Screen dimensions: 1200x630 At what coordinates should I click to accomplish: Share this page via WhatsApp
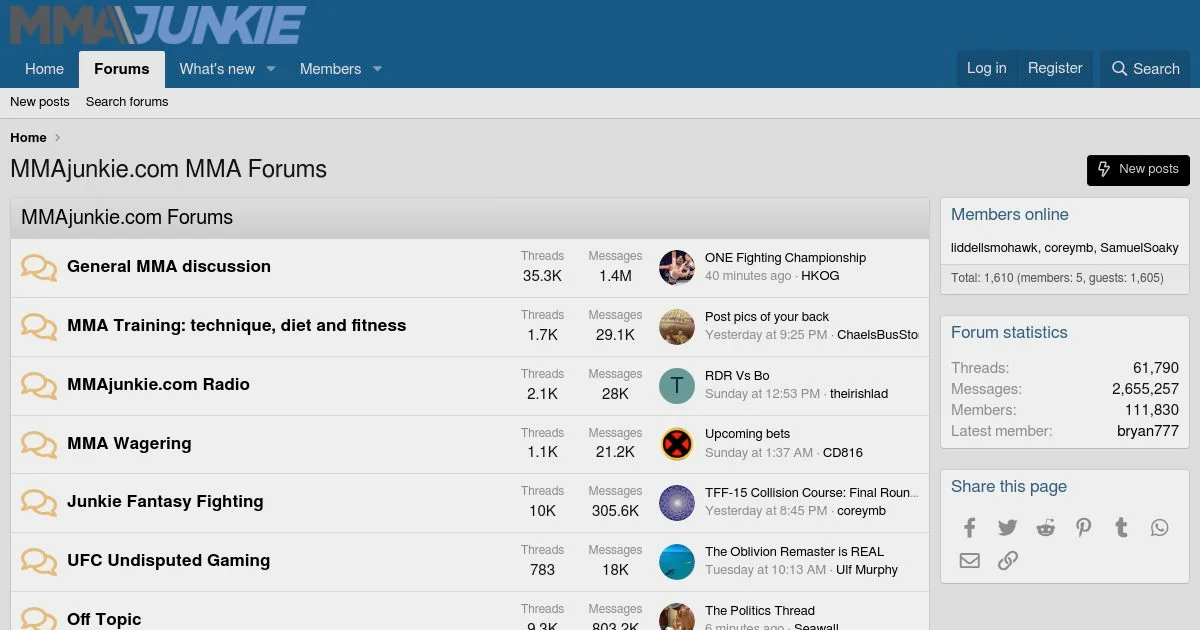coord(1159,528)
